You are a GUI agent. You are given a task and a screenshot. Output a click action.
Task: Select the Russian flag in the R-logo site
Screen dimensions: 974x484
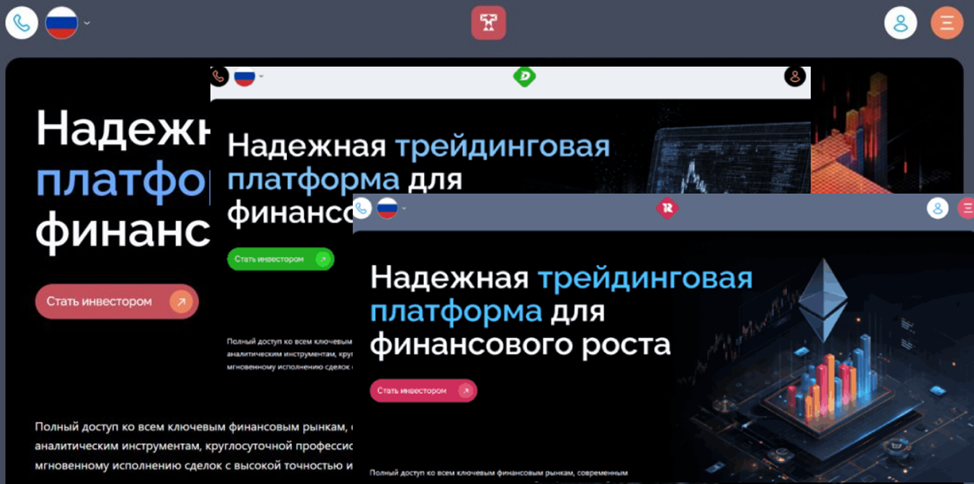387,208
